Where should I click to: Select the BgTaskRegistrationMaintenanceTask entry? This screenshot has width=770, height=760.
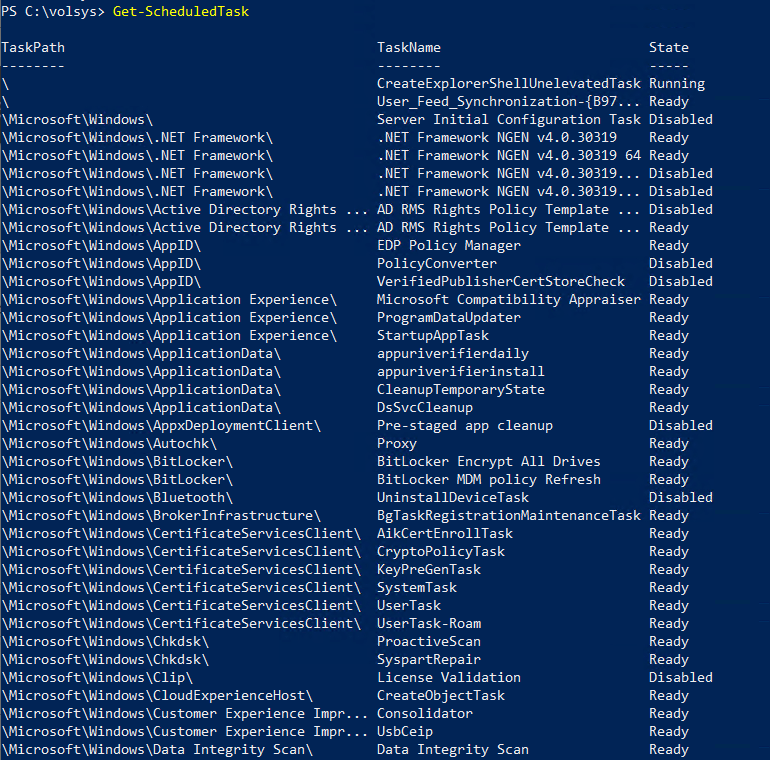point(508,515)
